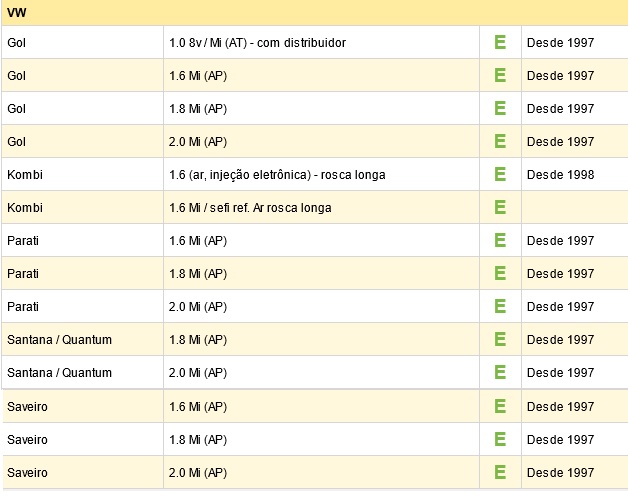628x501 pixels.
Task: Click the E icon for Saveiro 2.0 Mi
Action: click(x=500, y=472)
